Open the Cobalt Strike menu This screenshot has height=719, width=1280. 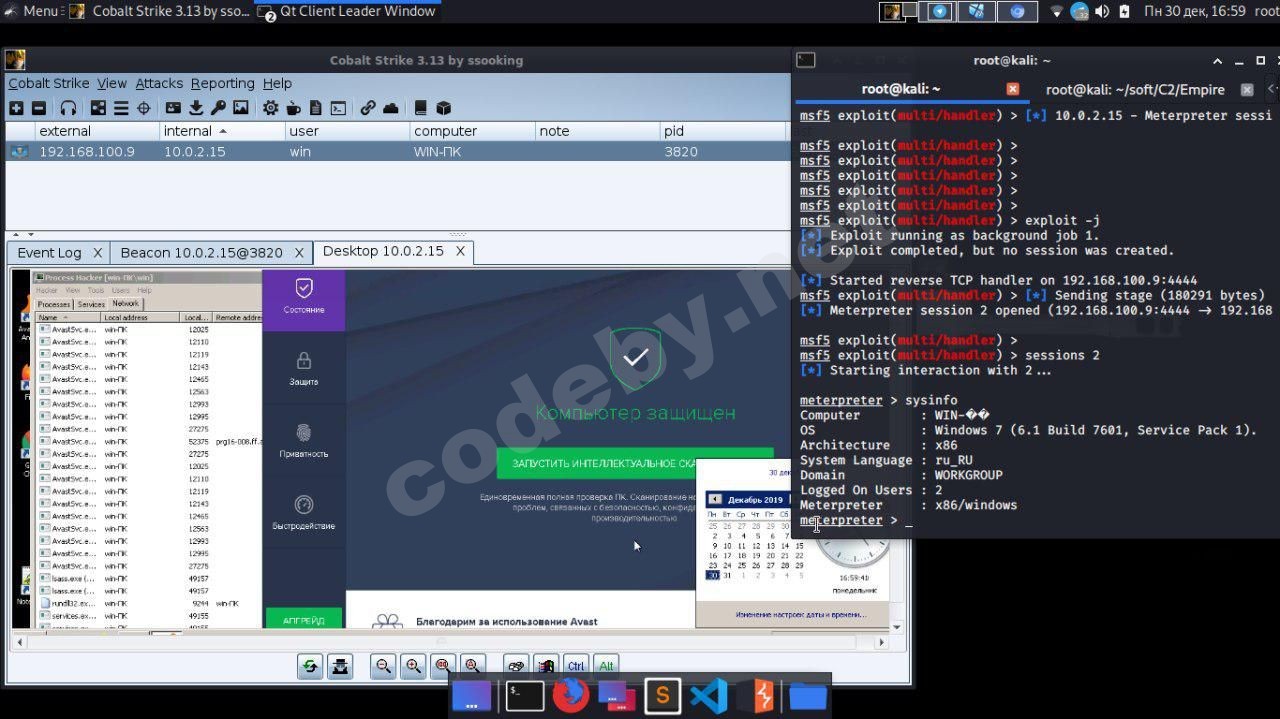click(x=49, y=83)
